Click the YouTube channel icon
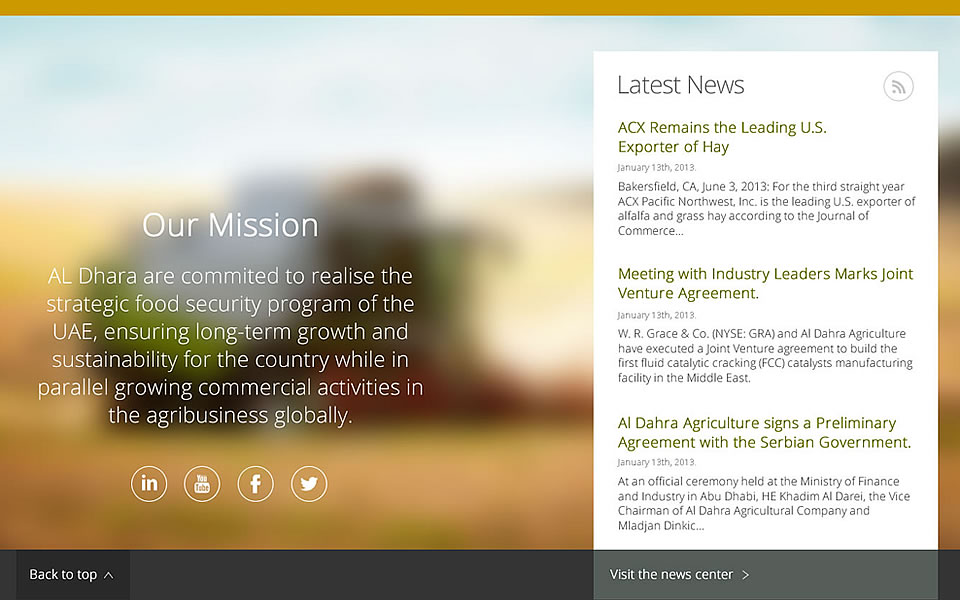The width and height of the screenshot is (960, 600). [202, 484]
